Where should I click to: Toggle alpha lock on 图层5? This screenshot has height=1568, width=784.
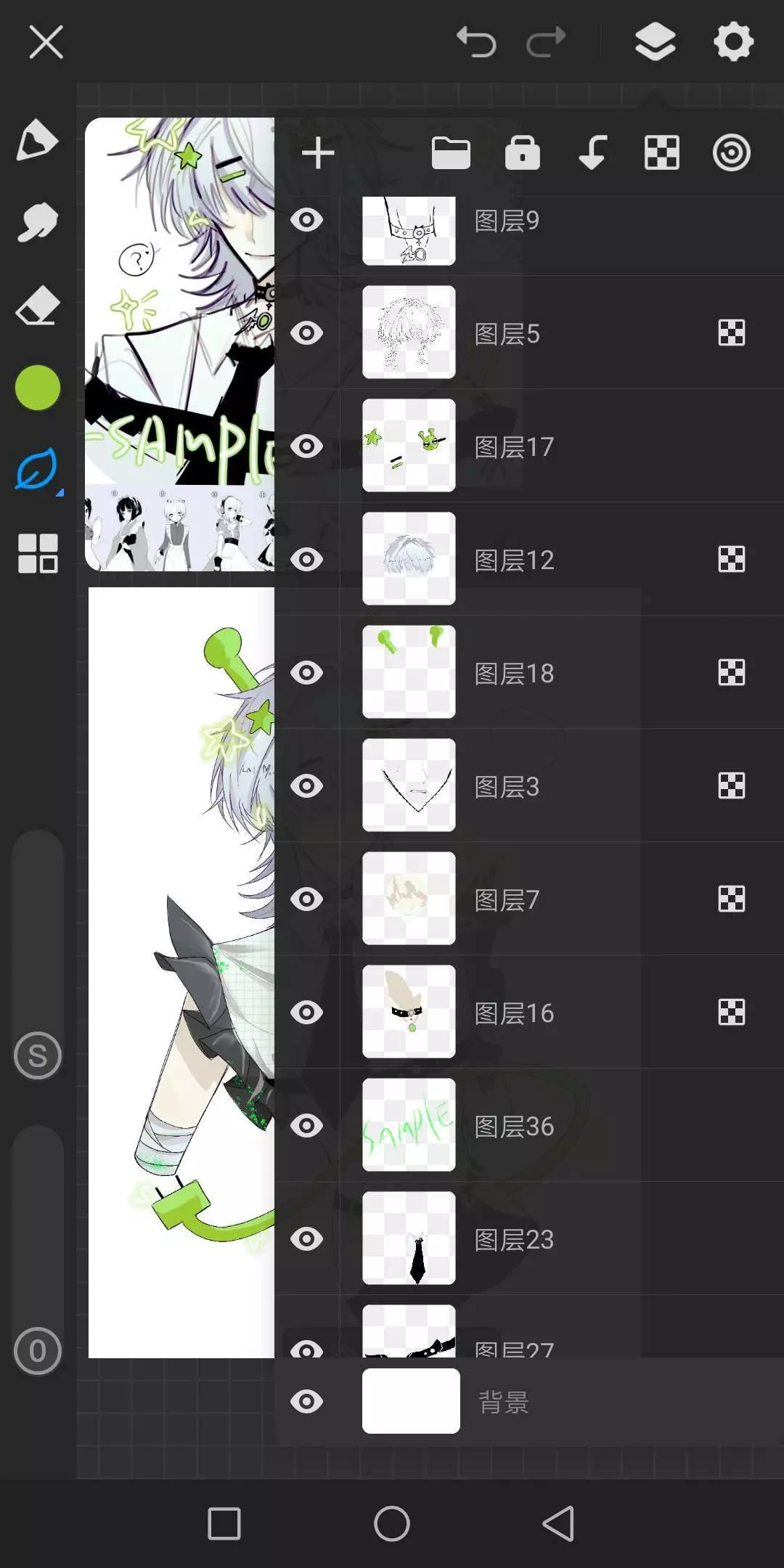click(731, 333)
